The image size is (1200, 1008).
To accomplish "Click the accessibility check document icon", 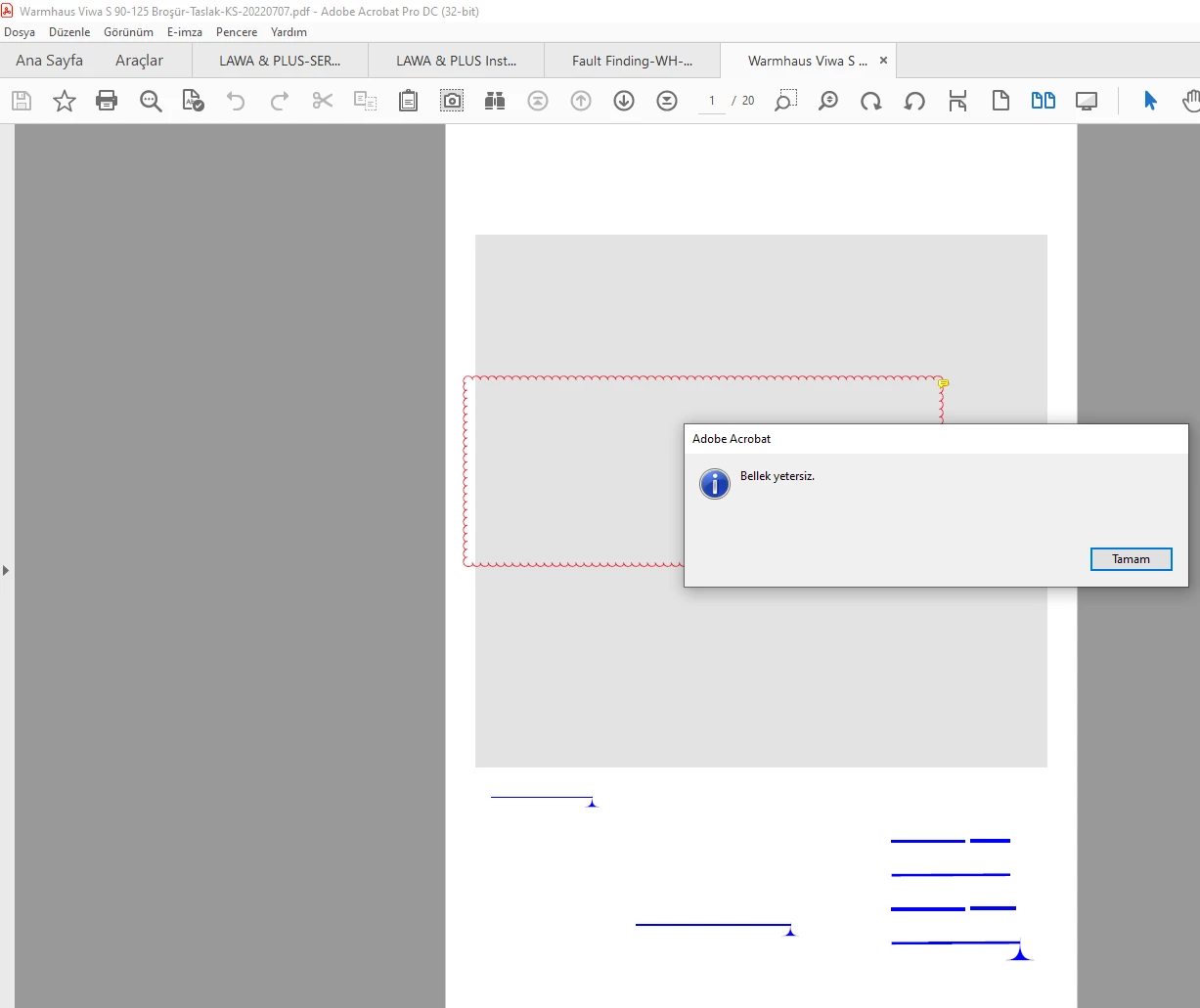I will [x=194, y=101].
